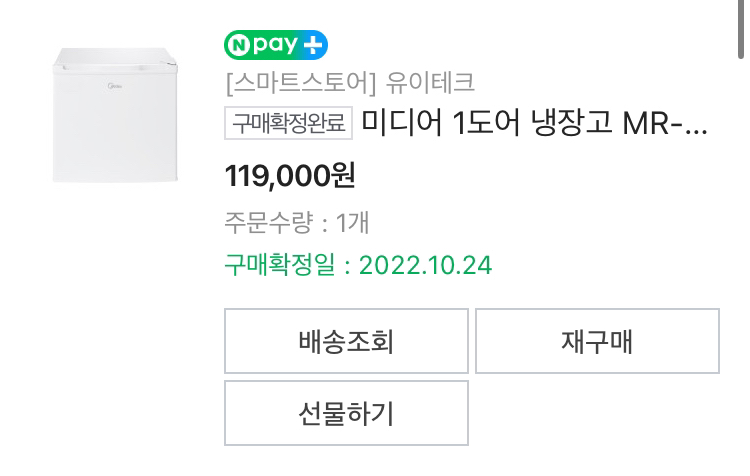This screenshot has height=476, width=750.
Task: Click the Midea logo on the fridge image
Action: tap(115, 86)
